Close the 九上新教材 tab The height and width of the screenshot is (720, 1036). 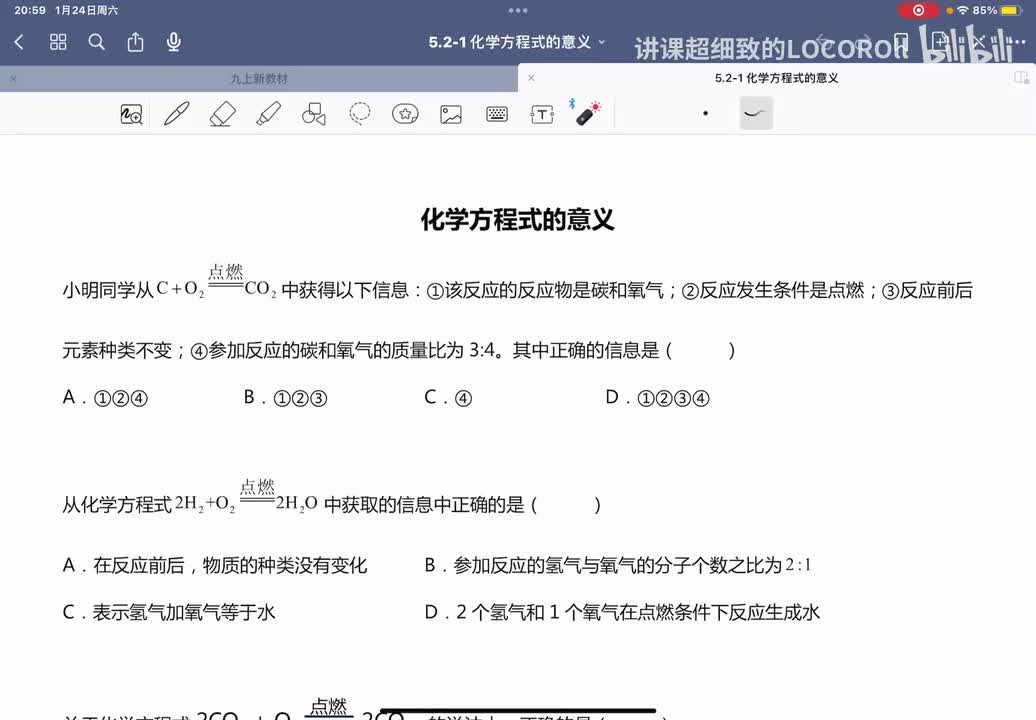13,79
